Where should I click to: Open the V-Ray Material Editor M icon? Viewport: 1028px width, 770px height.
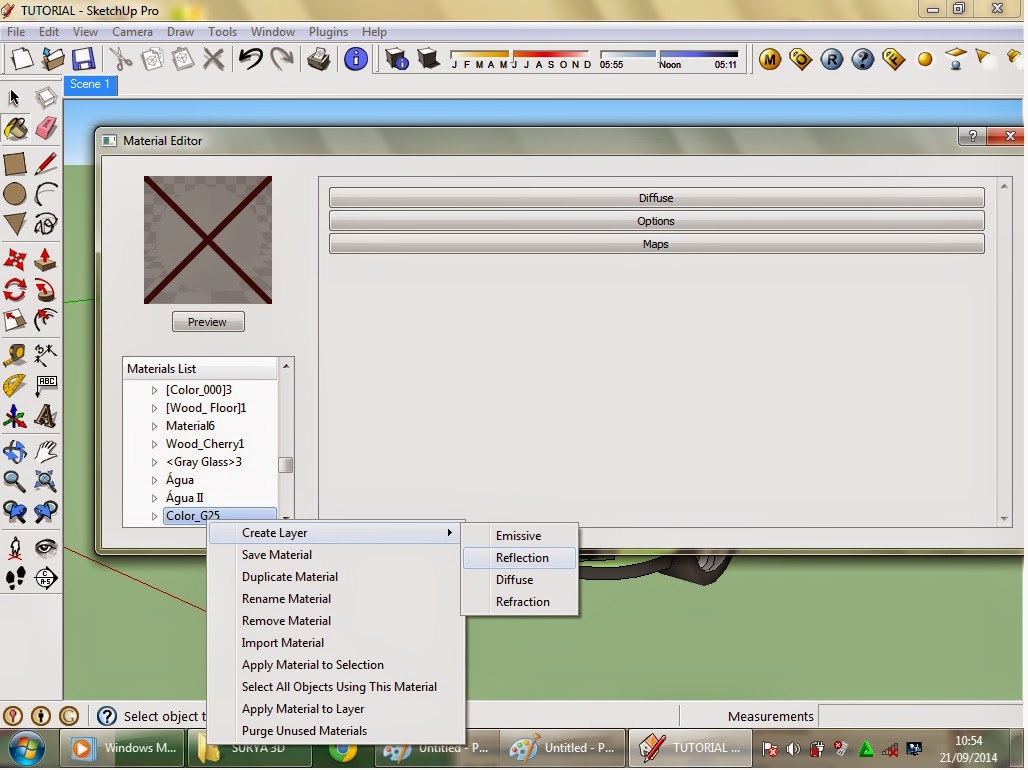pyautogui.click(x=770, y=60)
